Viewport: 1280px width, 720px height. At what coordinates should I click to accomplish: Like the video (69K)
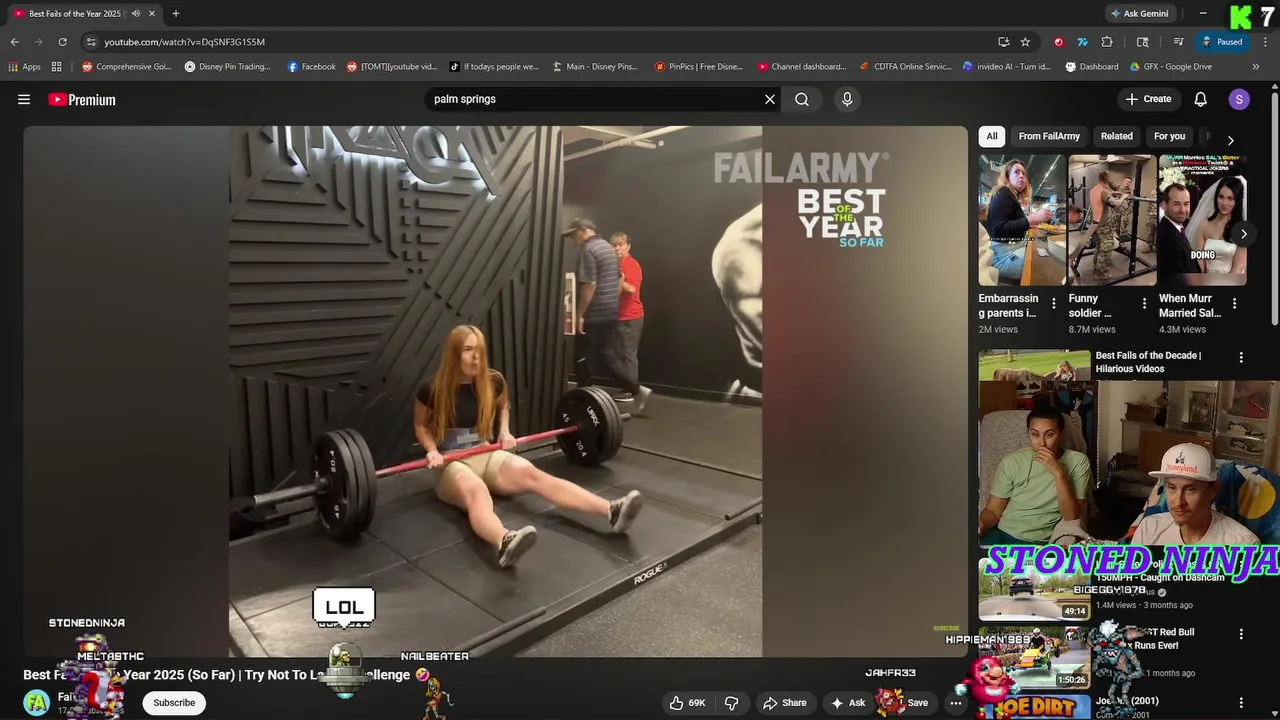[x=688, y=703]
